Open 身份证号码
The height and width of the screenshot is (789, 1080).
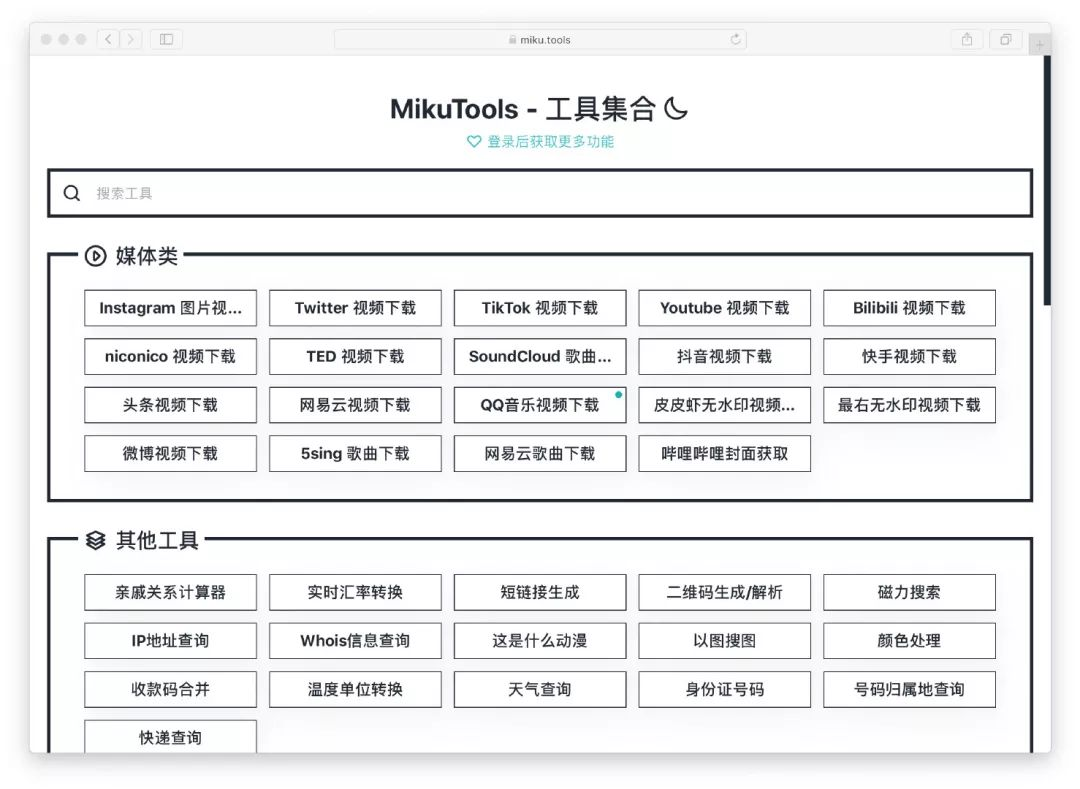click(724, 689)
